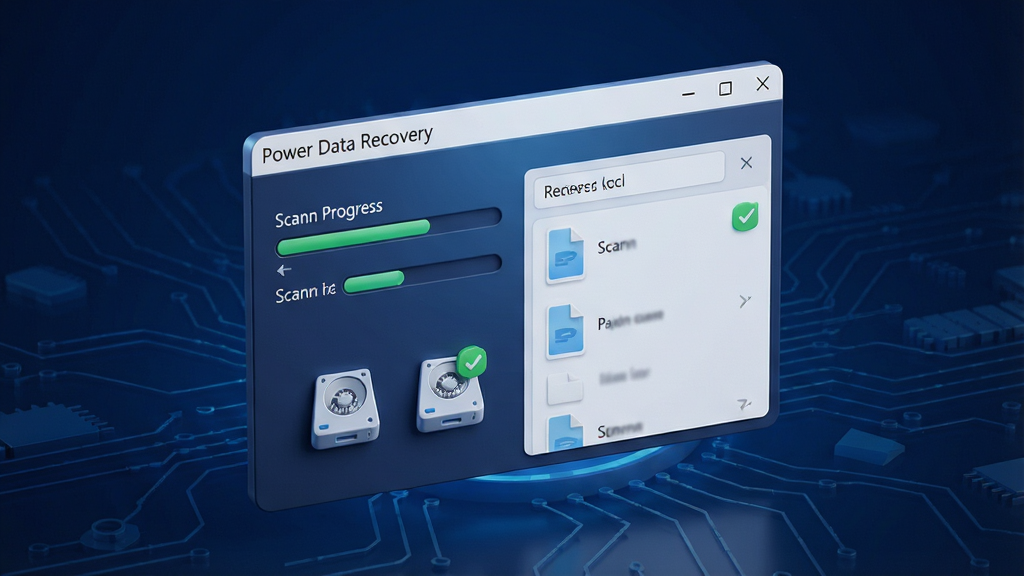Close the Power Data Recovery window
This screenshot has height=576, width=1024.
[x=762, y=84]
